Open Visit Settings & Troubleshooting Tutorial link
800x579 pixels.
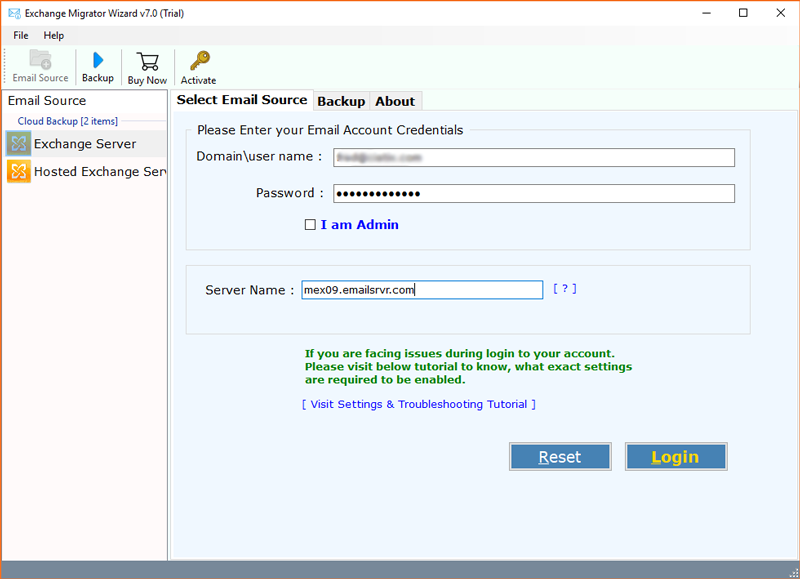point(419,404)
